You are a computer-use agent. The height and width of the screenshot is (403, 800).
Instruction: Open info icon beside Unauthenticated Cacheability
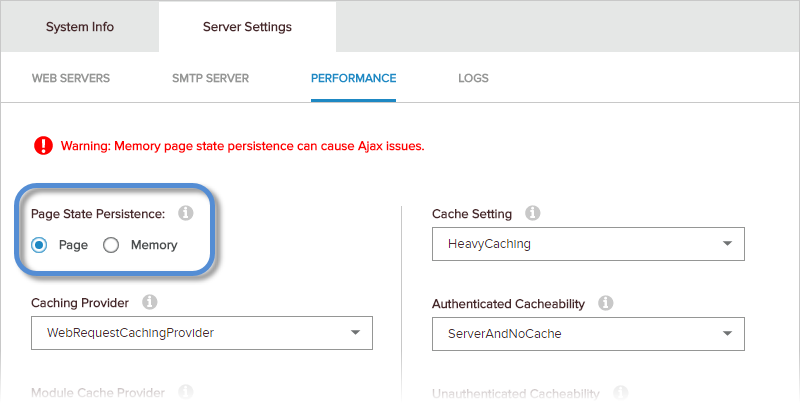point(620,393)
